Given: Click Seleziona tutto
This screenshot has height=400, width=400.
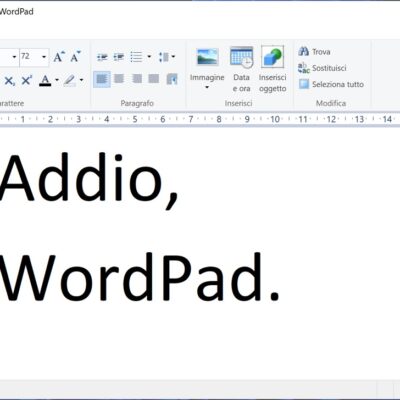Looking at the screenshot, I should 331,84.
